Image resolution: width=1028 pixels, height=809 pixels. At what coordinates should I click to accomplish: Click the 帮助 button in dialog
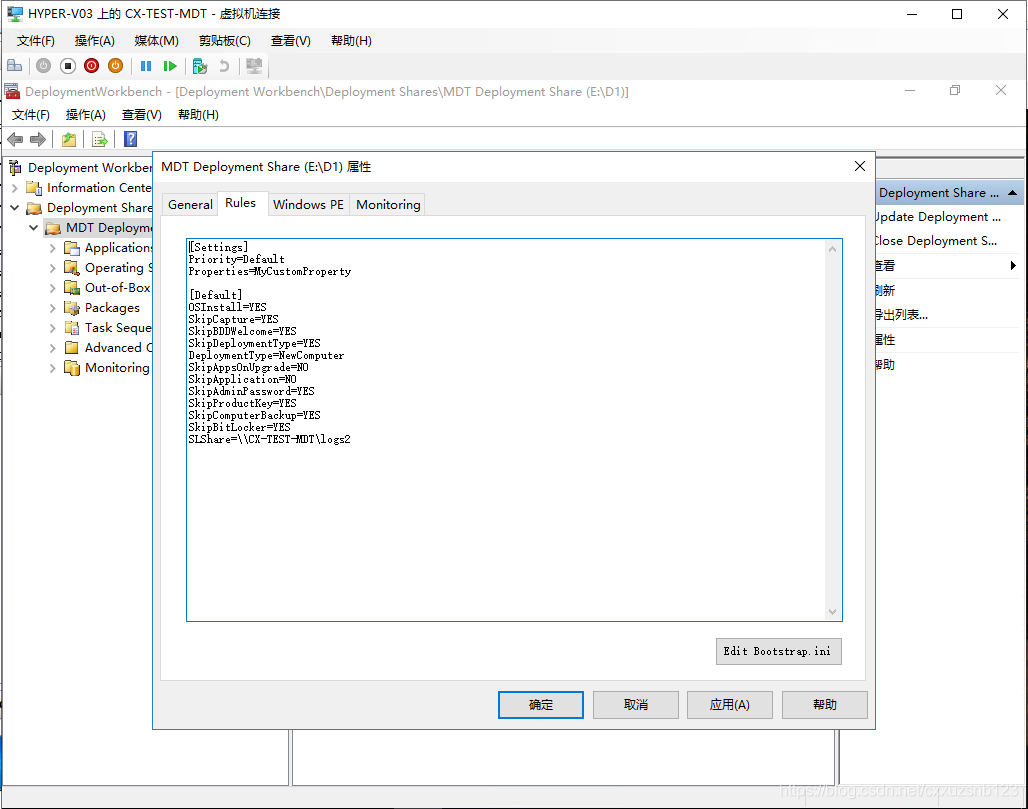(825, 705)
